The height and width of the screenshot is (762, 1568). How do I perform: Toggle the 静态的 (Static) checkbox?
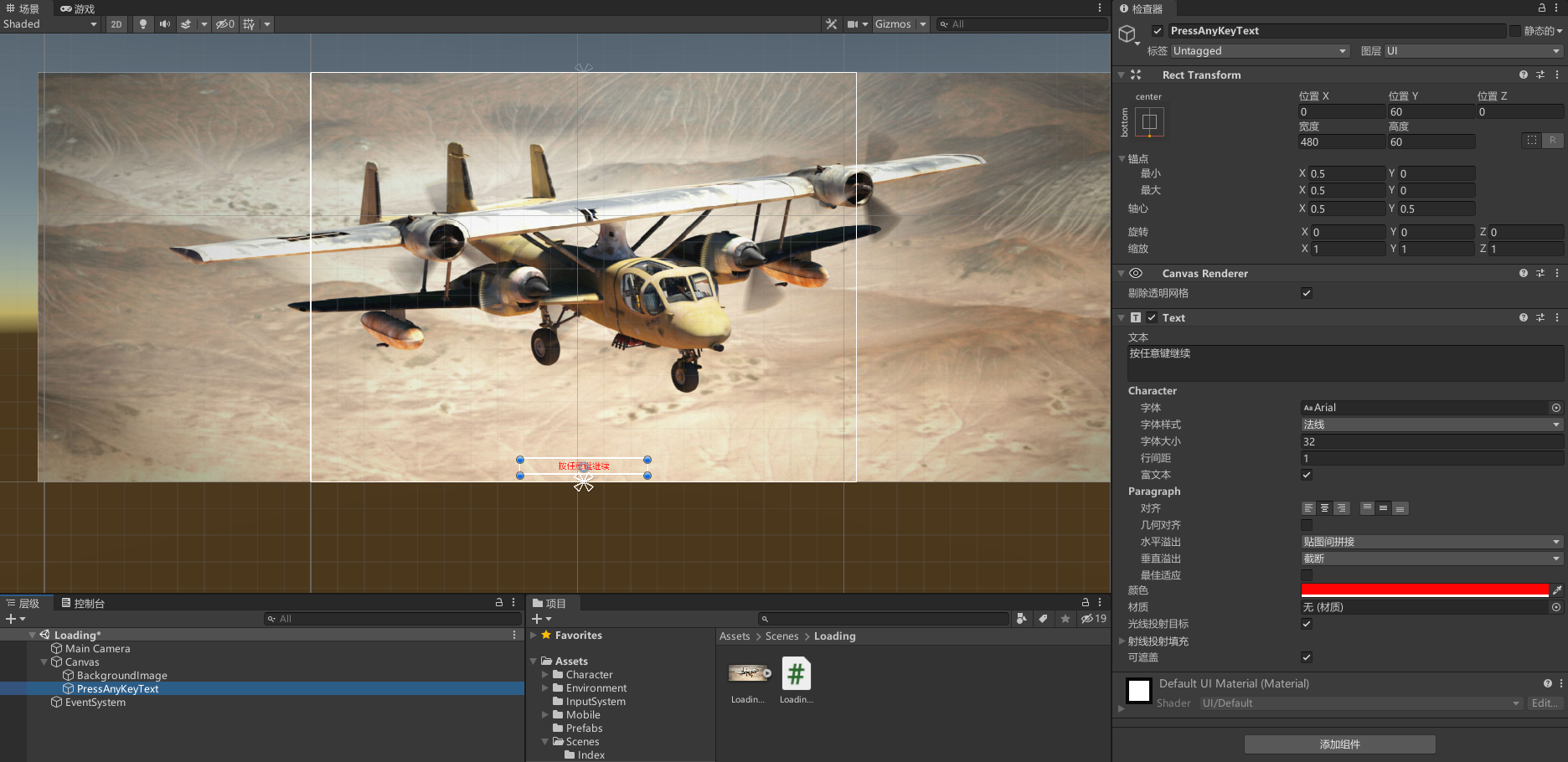pyautogui.click(x=1515, y=31)
